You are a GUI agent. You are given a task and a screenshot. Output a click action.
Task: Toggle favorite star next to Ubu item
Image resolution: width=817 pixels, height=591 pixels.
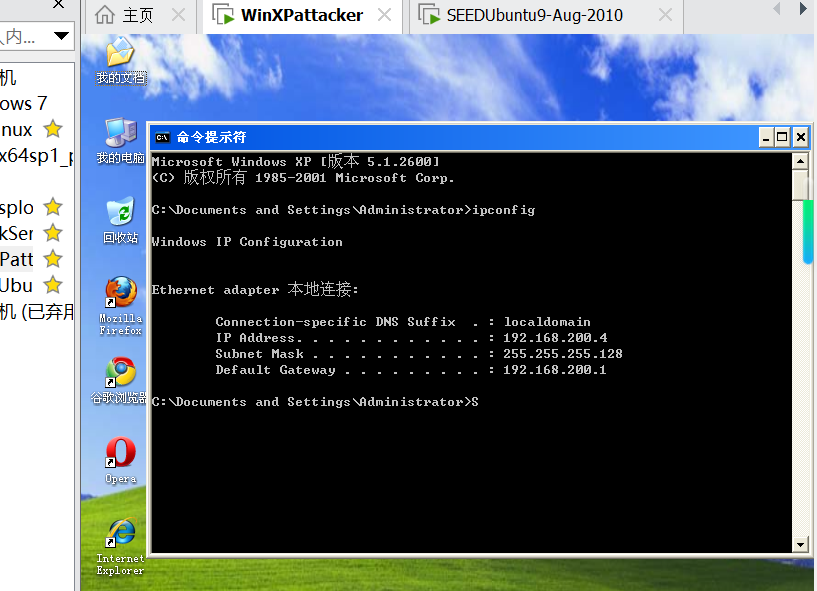pos(53,285)
